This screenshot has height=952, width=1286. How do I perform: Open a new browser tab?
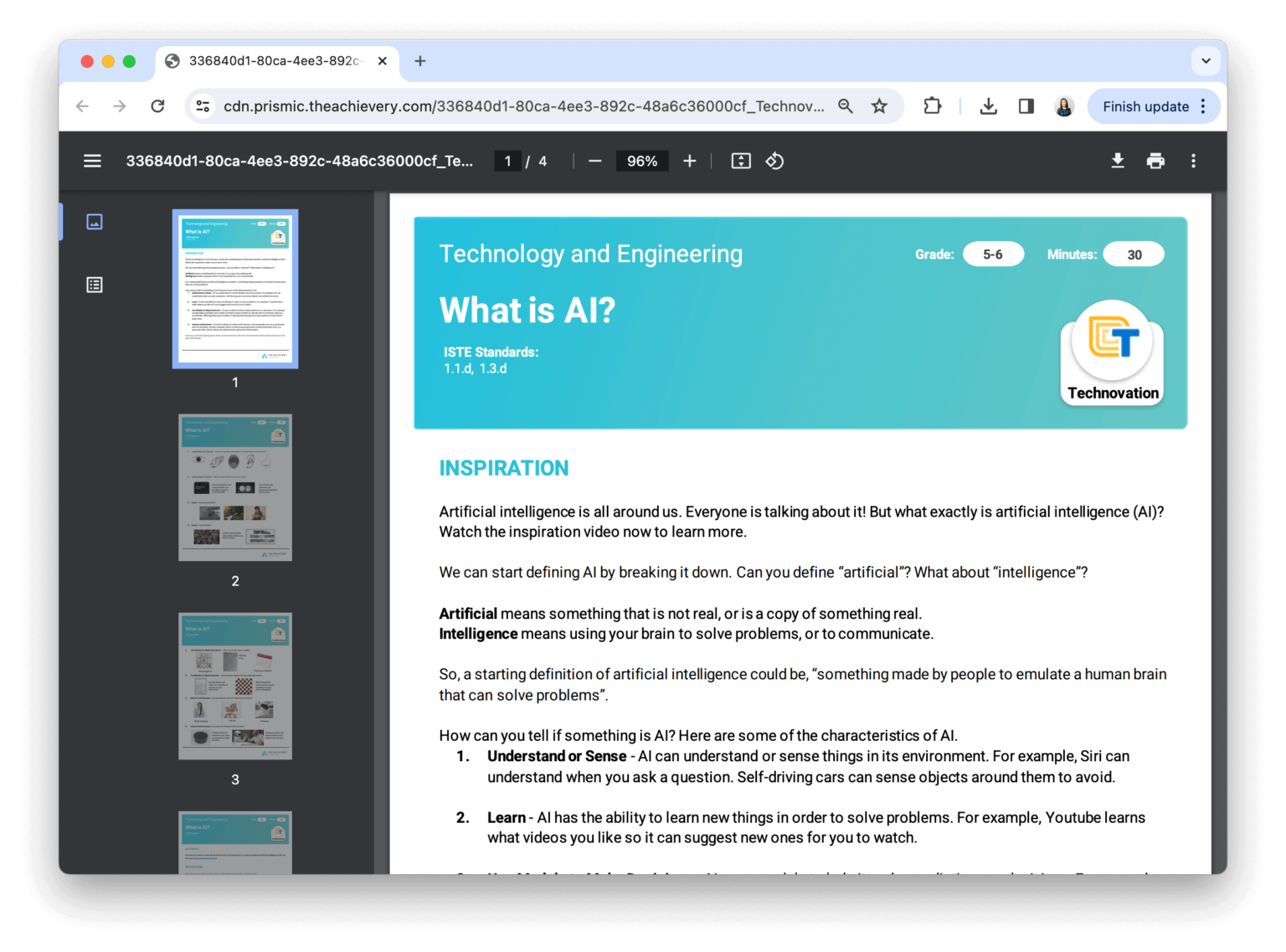click(x=419, y=60)
